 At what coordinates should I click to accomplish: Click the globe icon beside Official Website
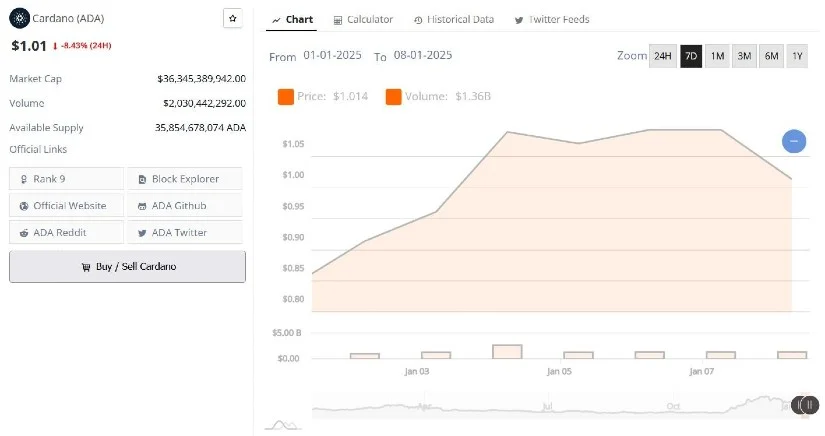point(24,206)
